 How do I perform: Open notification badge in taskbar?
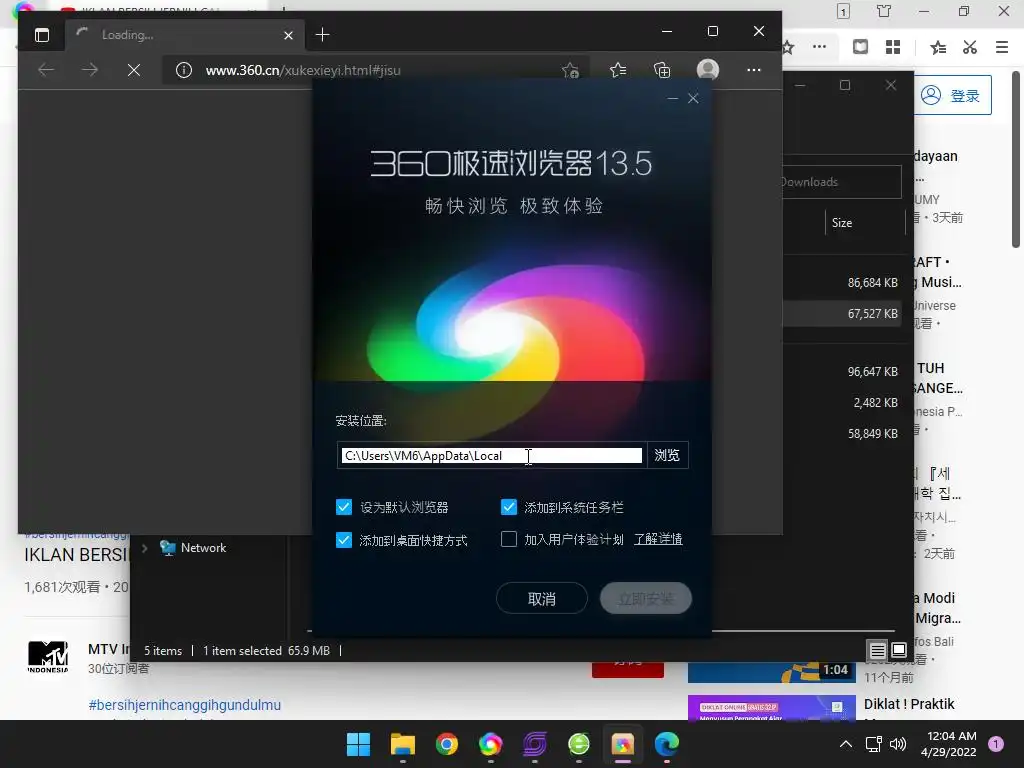[996, 744]
